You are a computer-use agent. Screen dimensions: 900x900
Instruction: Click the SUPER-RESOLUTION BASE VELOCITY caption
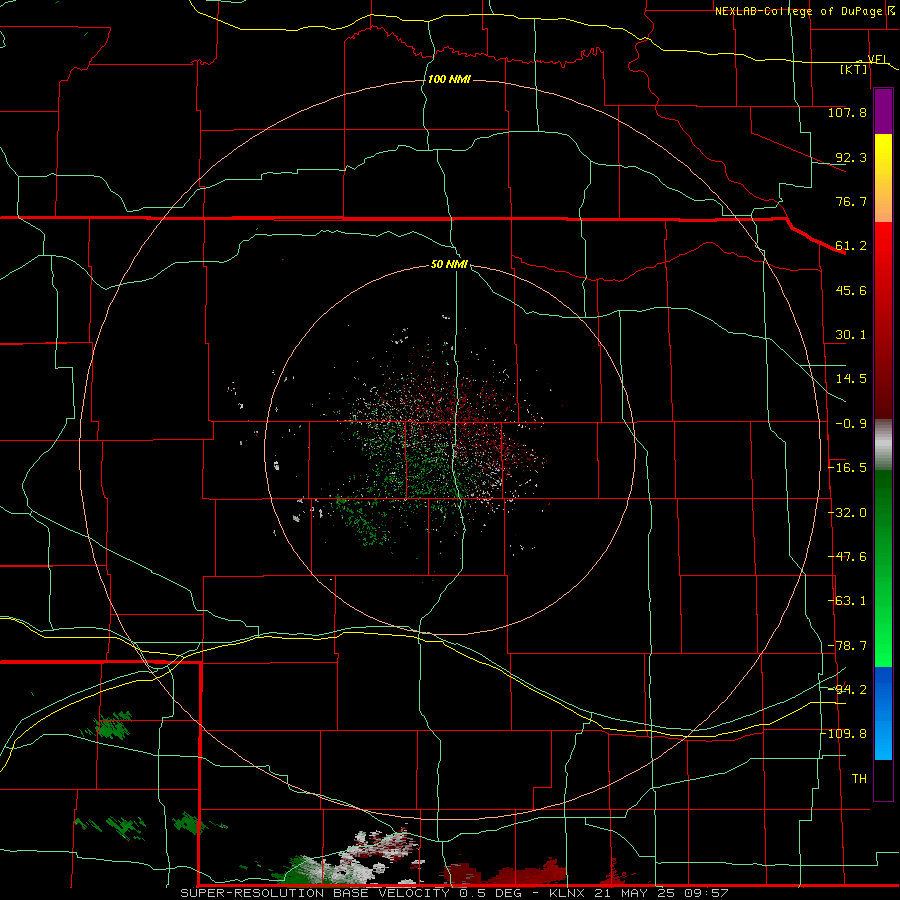(x=315, y=893)
